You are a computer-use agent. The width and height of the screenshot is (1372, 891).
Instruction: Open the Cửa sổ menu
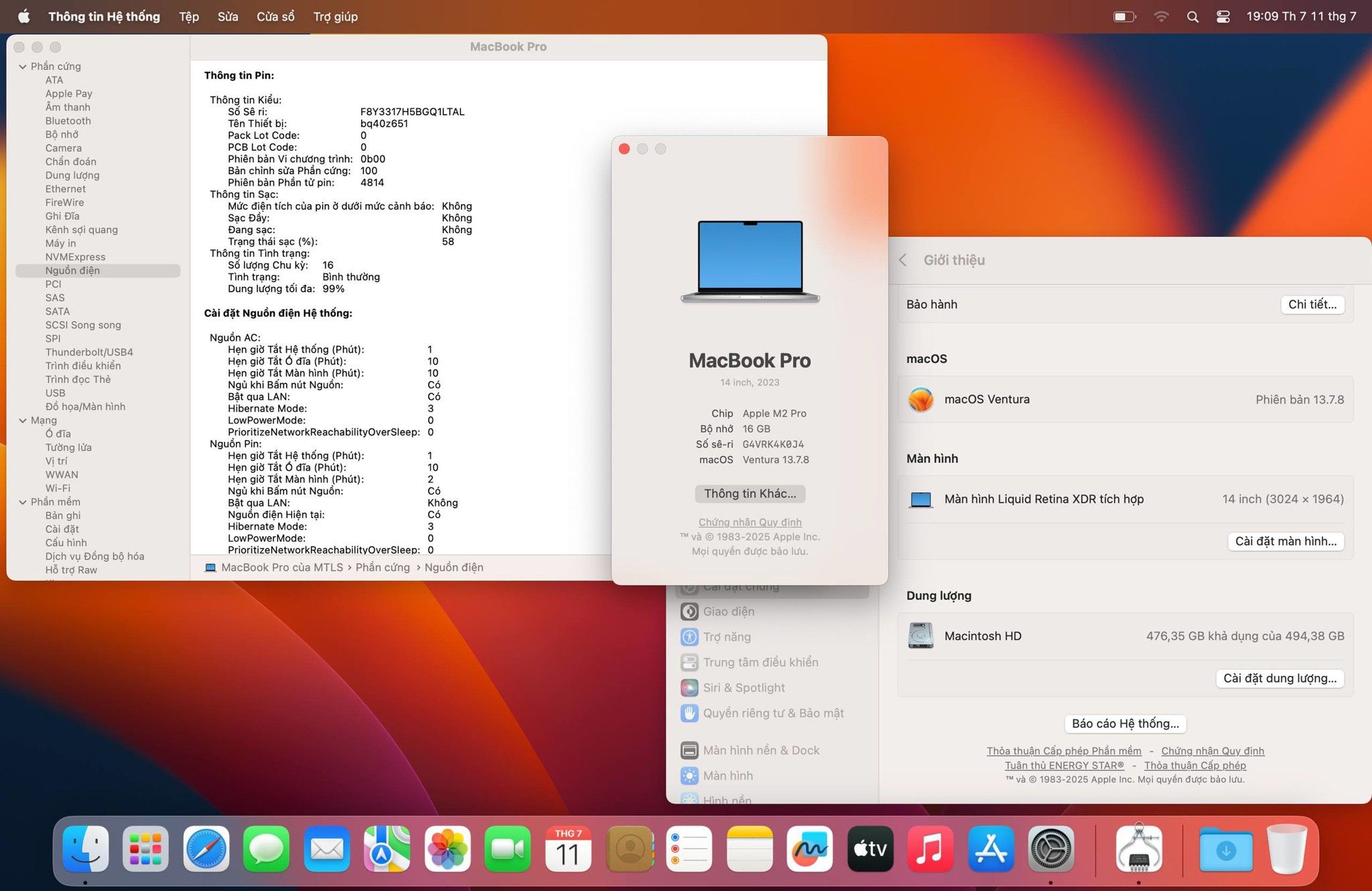pyautogui.click(x=275, y=17)
